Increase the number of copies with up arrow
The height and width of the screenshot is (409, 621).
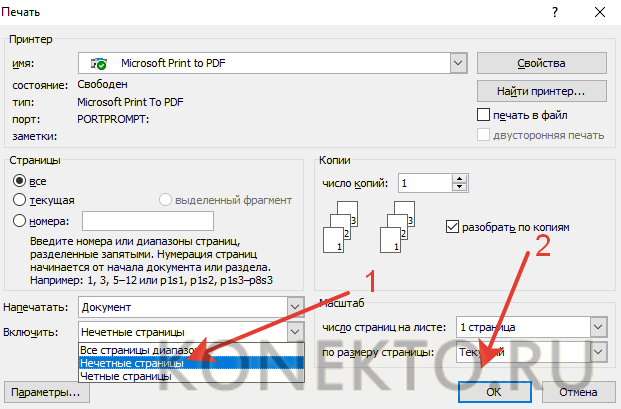point(459,178)
